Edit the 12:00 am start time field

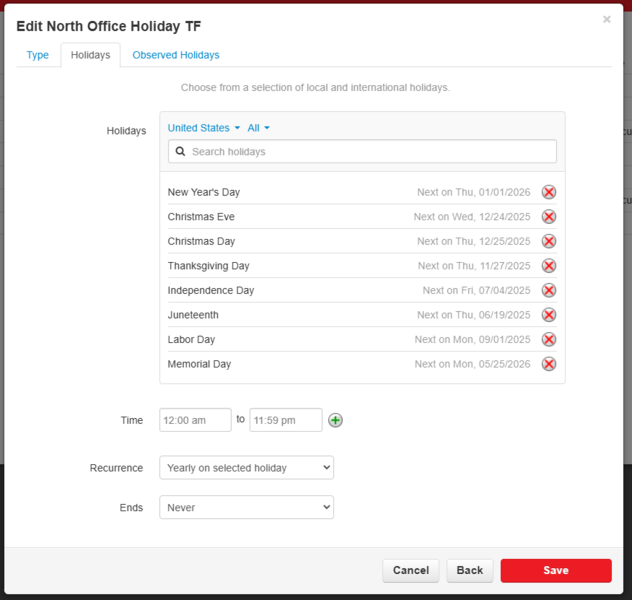195,420
